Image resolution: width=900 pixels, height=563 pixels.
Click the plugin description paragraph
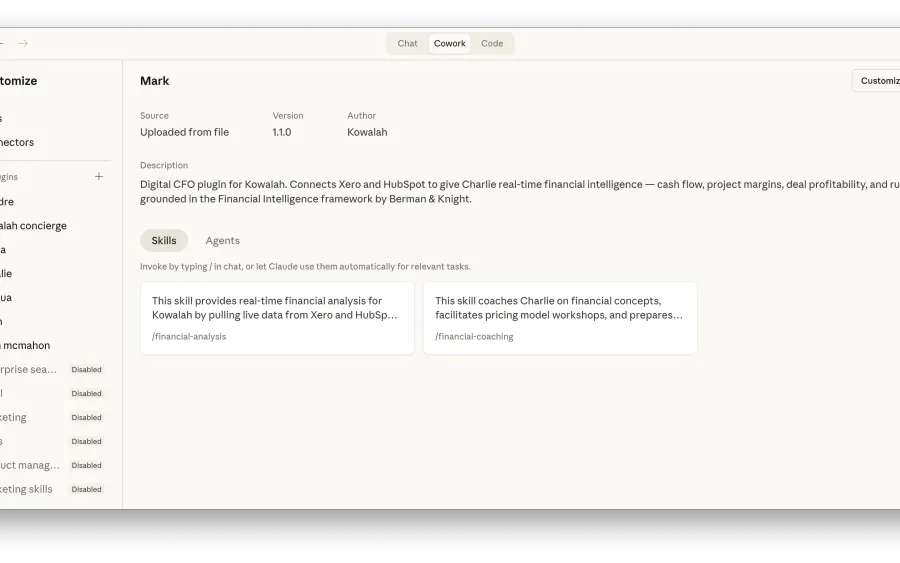pyautogui.click(x=519, y=192)
